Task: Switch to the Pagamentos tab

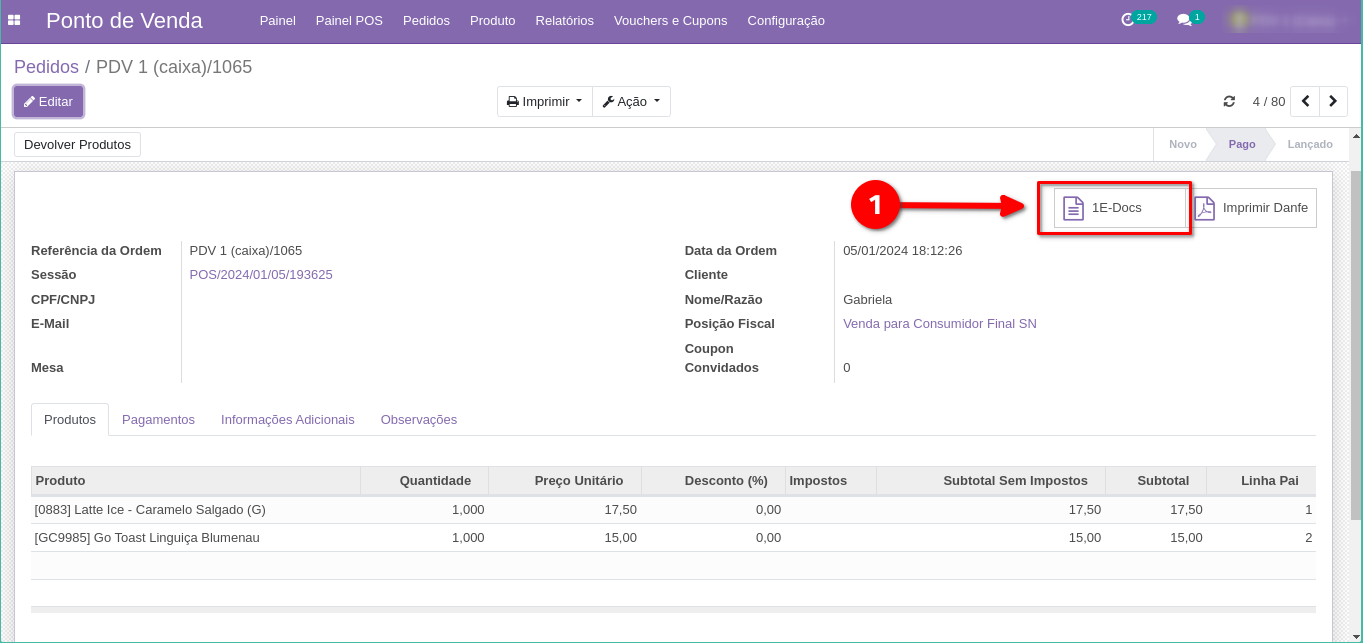Action: [x=158, y=420]
